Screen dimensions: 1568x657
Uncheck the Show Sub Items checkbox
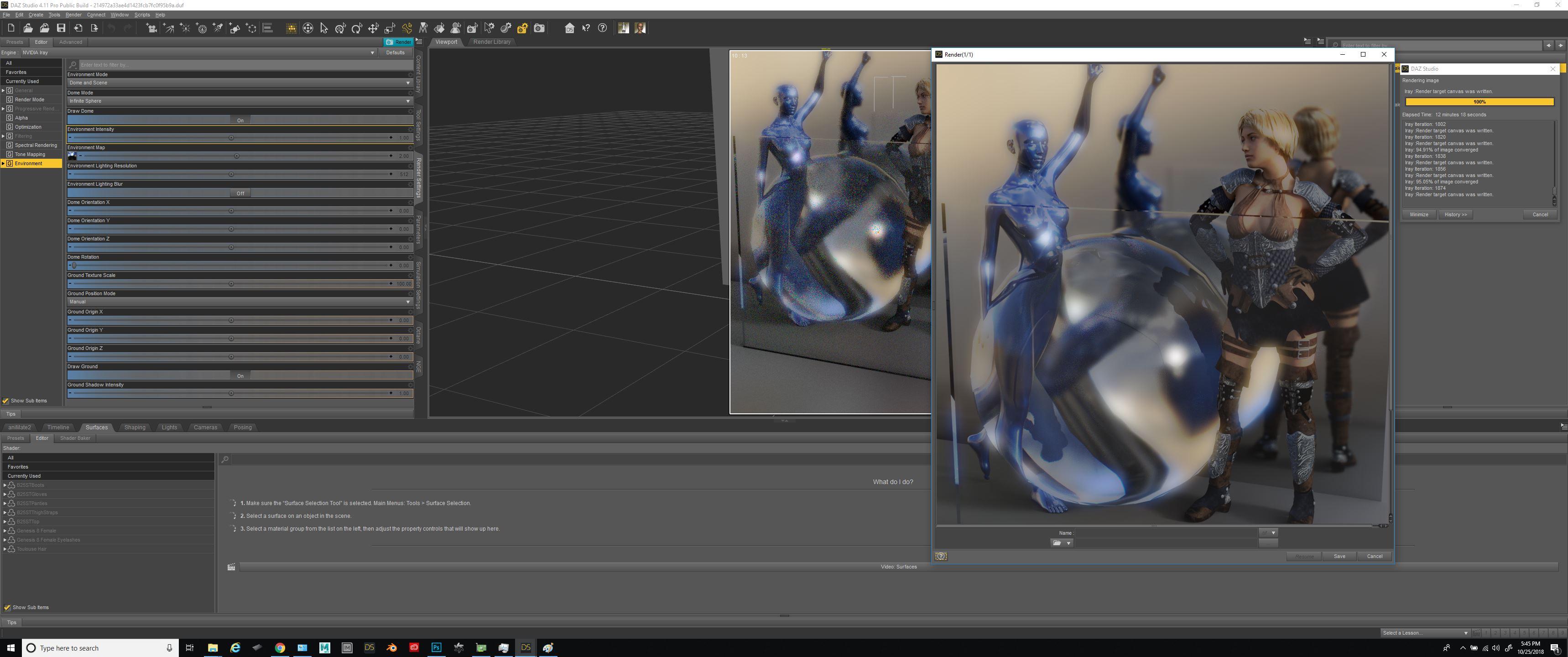pos(5,401)
